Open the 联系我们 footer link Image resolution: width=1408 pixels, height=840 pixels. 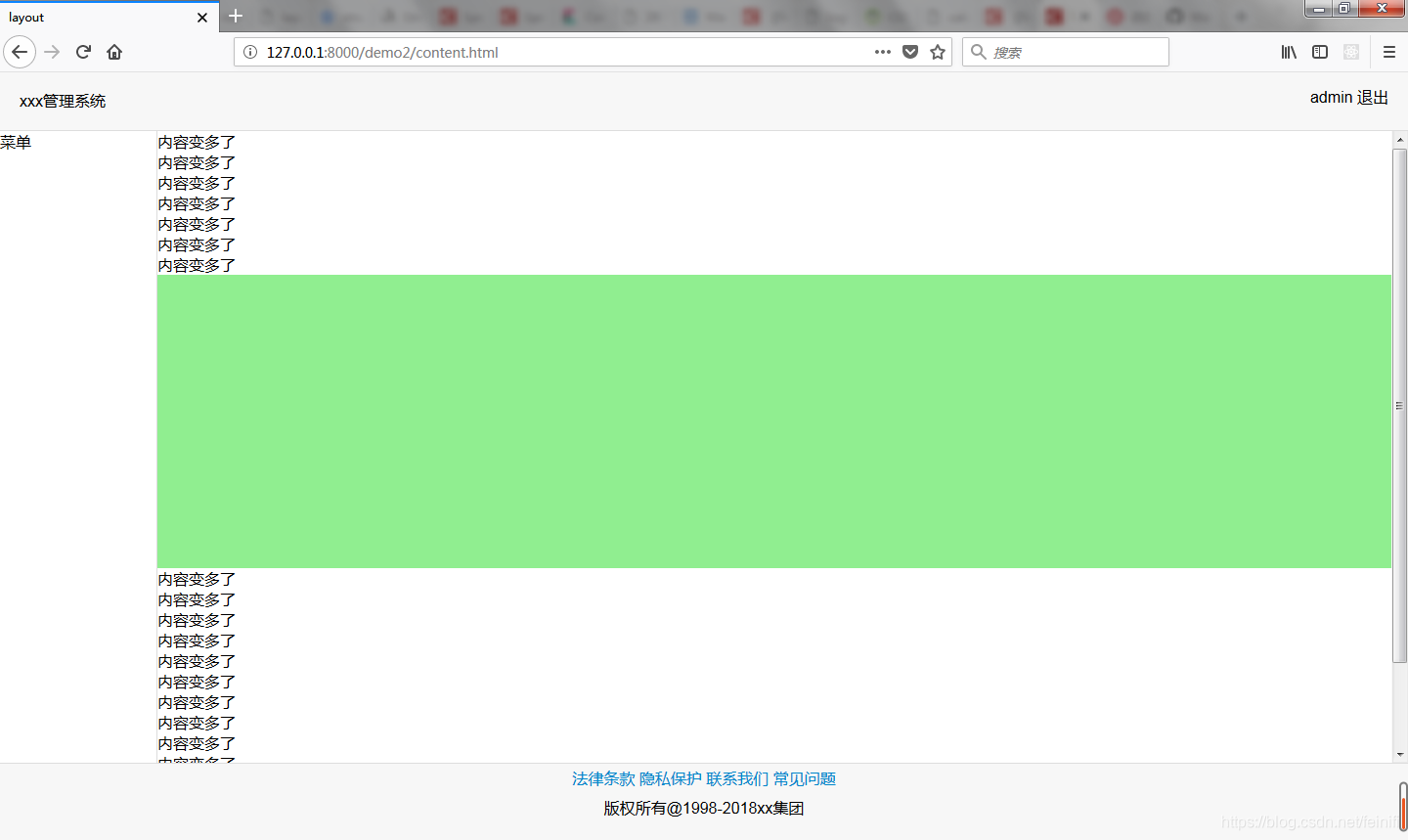[x=738, y=779]
